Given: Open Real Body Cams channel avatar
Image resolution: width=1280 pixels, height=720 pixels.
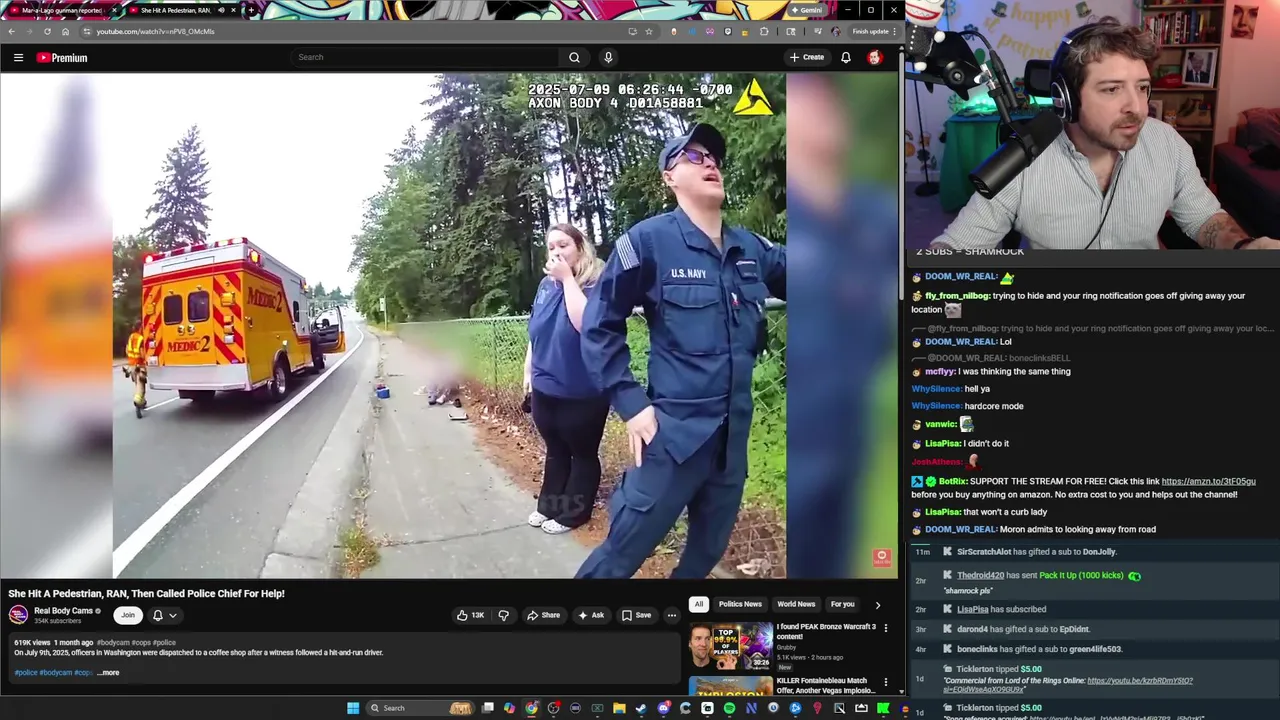Looking at the screenshot, I should [x=18, y=615].
